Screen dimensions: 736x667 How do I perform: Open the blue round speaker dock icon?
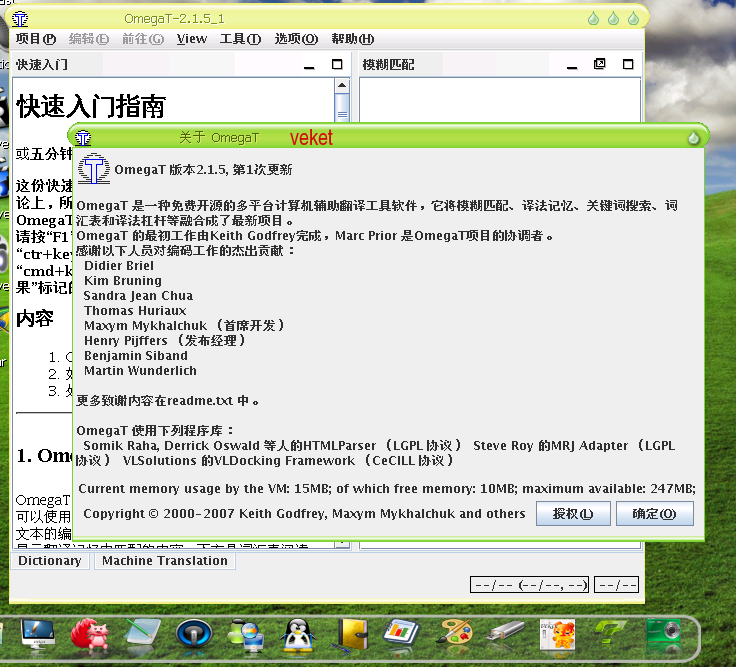[194, 634]
